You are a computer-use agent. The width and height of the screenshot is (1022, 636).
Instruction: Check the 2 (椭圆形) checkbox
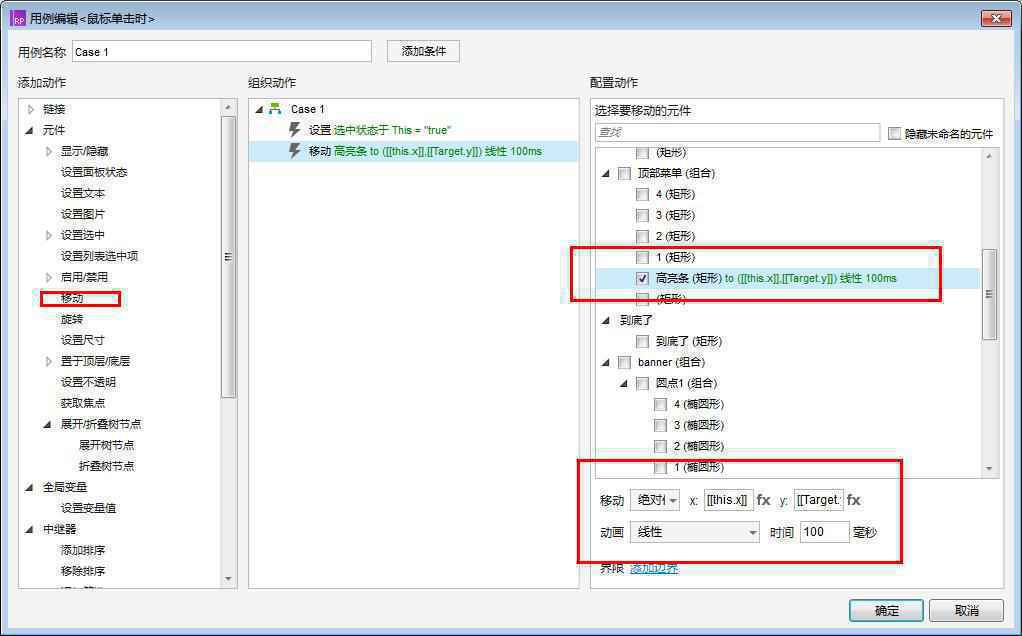[660, 446]
